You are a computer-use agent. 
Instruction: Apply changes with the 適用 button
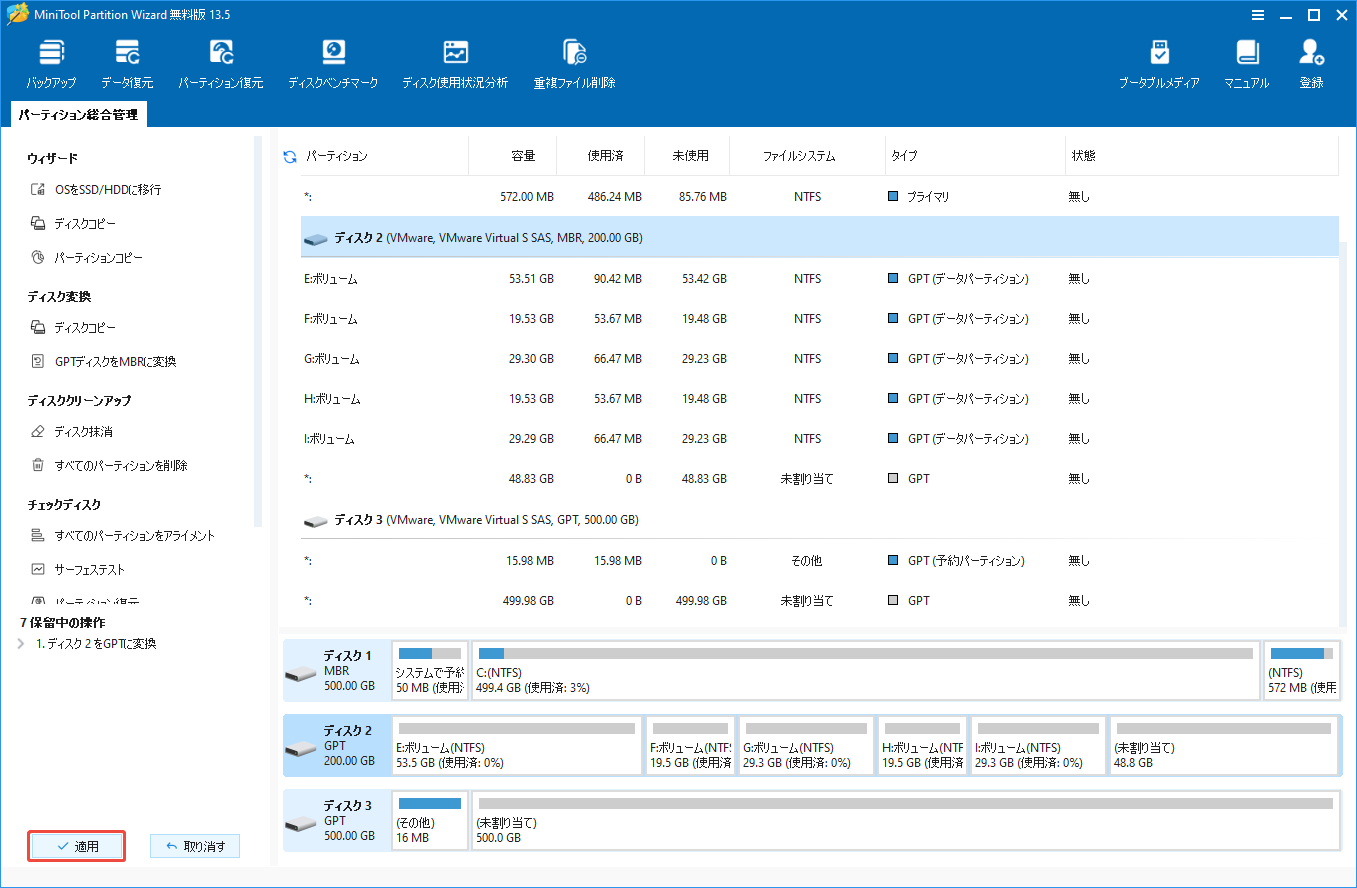(76, 845)
